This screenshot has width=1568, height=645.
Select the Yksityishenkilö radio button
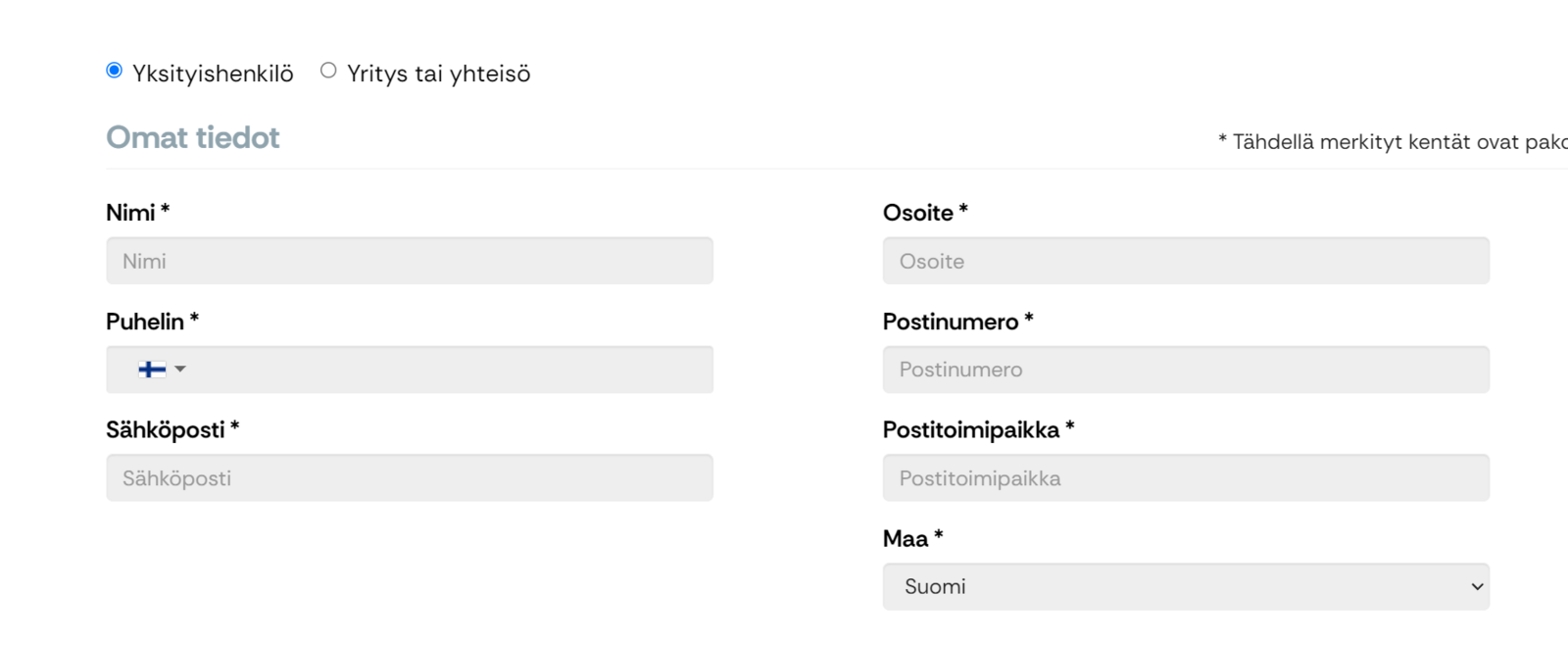(x=115, y=71)
